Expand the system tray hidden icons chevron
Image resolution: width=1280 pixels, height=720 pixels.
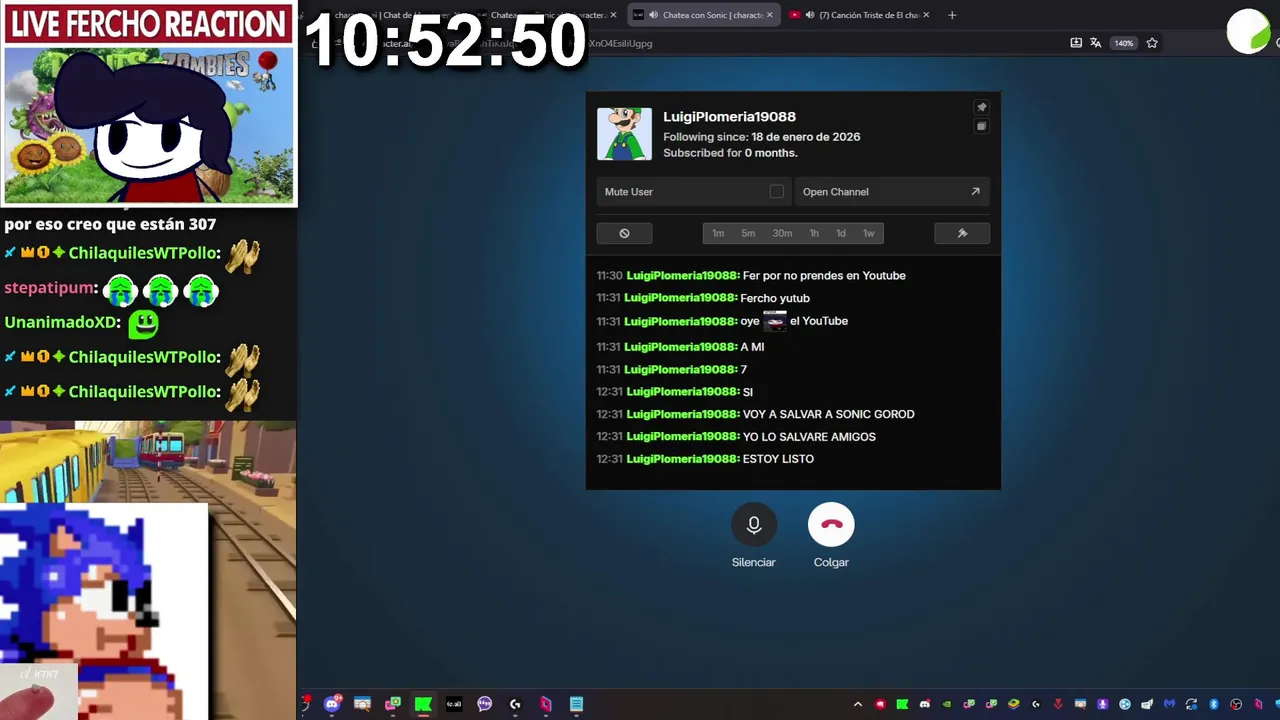pos(857,704)
